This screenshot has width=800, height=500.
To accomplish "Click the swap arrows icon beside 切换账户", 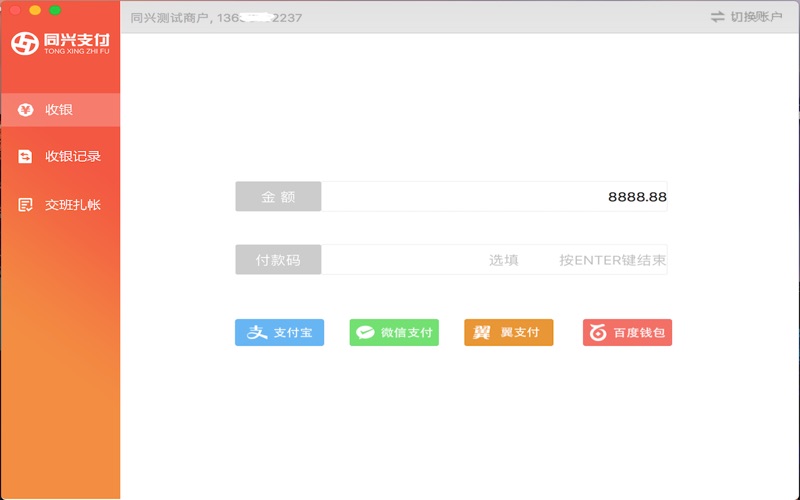I will [717, 17].
